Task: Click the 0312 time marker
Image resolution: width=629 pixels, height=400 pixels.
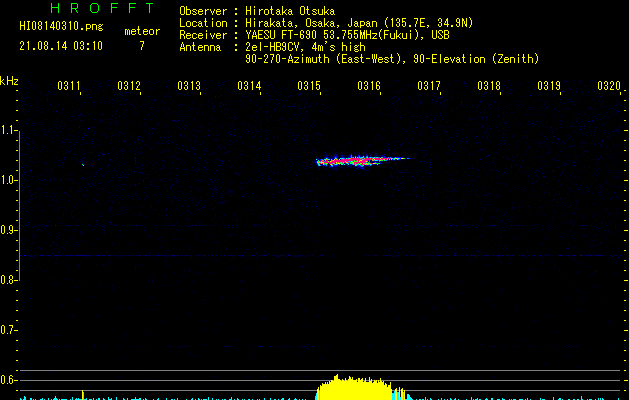Action: click(x=129, y=86)
